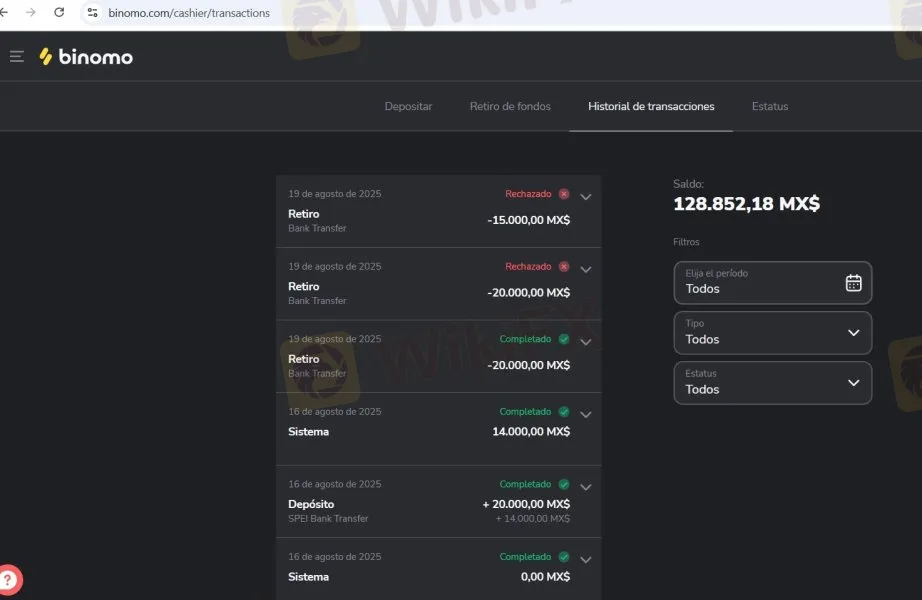This screenshot has width=922, height=600.
Task: Open the Estatus tab
Action: [769, 107]
